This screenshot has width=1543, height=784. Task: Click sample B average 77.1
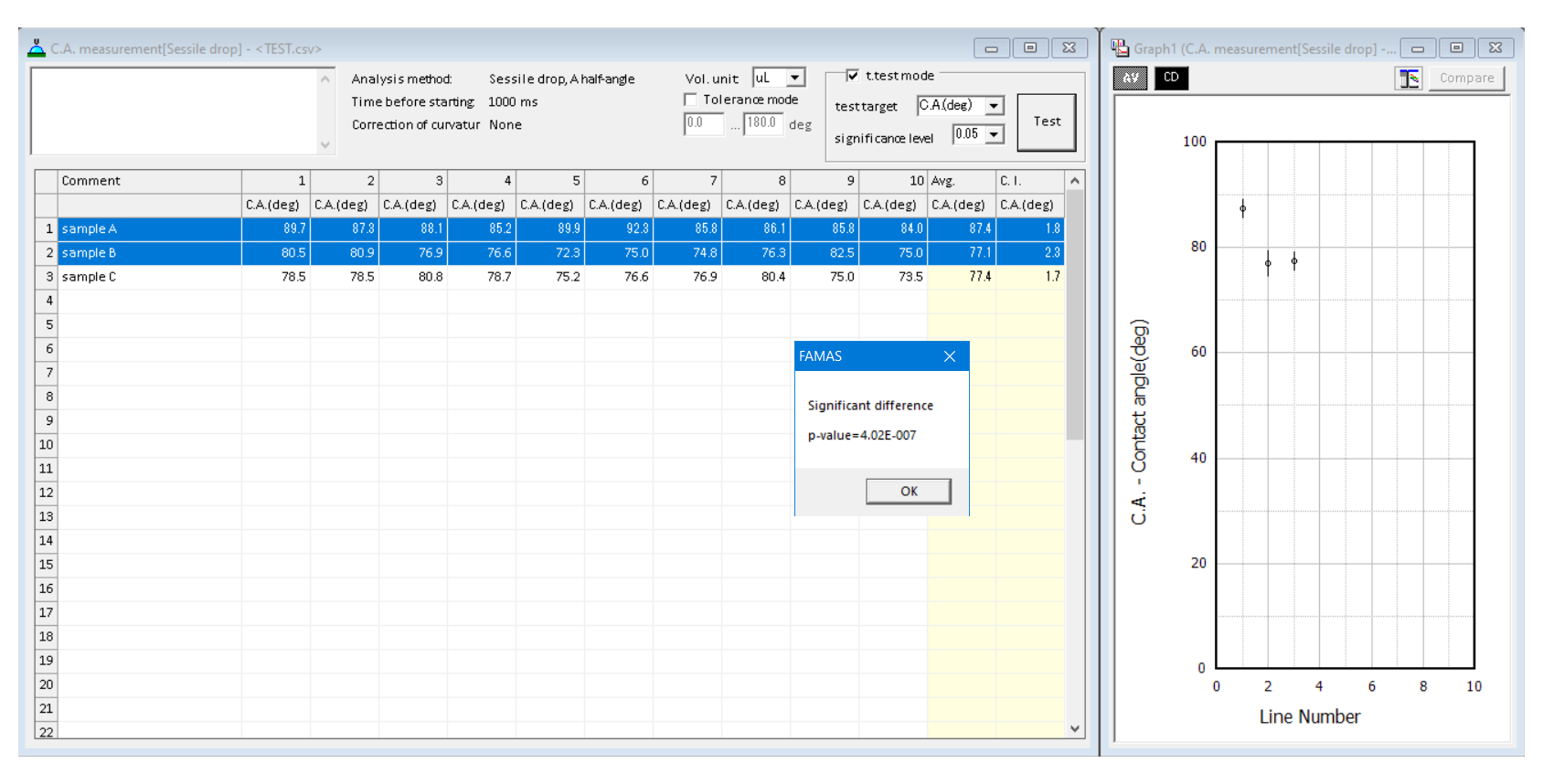pos(962,253)
